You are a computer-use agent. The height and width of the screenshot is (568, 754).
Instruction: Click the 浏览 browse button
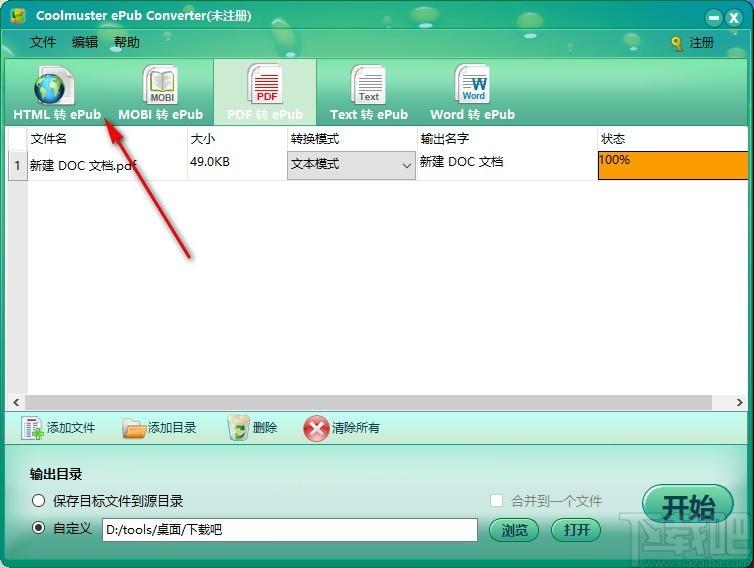[514, 530]
